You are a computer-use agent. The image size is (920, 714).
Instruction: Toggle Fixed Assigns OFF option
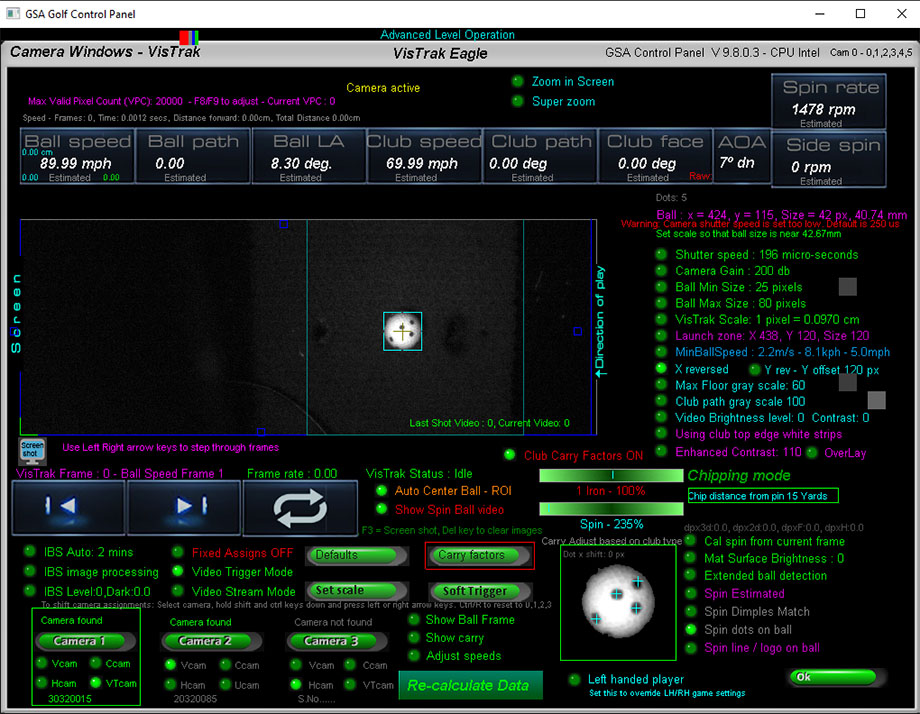(177, 552)
